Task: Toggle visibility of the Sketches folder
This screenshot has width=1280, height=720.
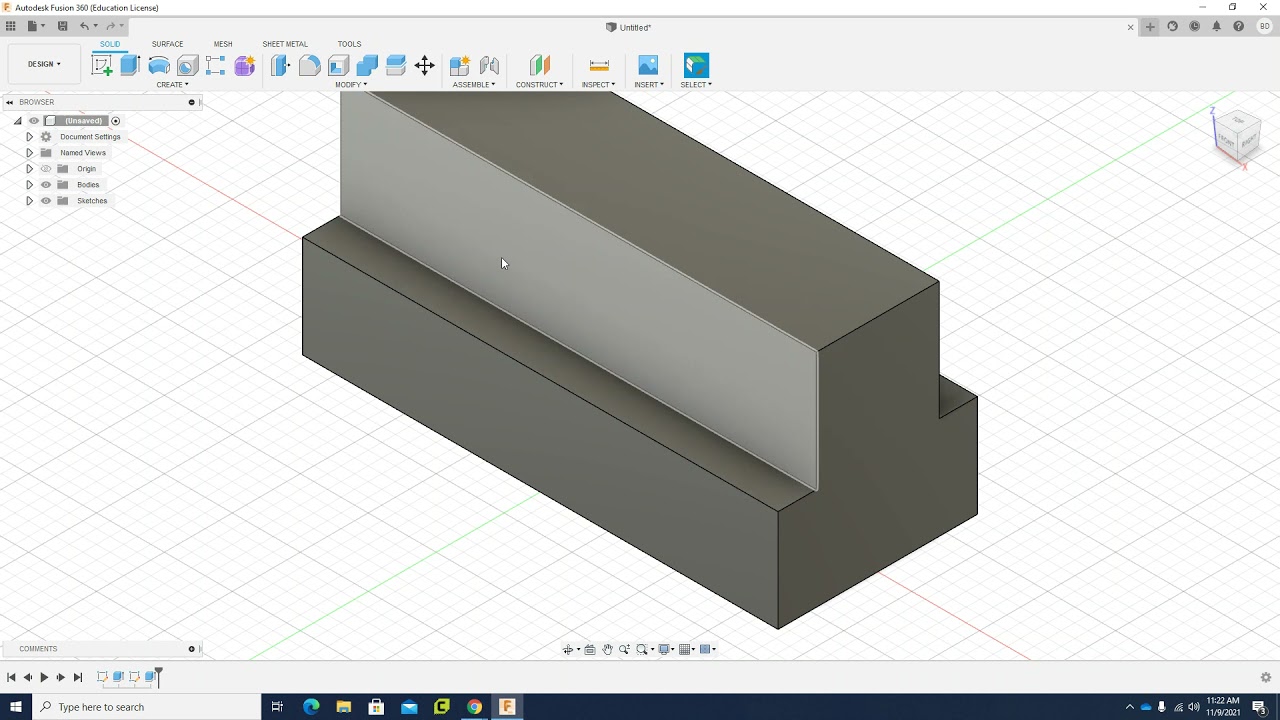Action: tap(46, 201)
